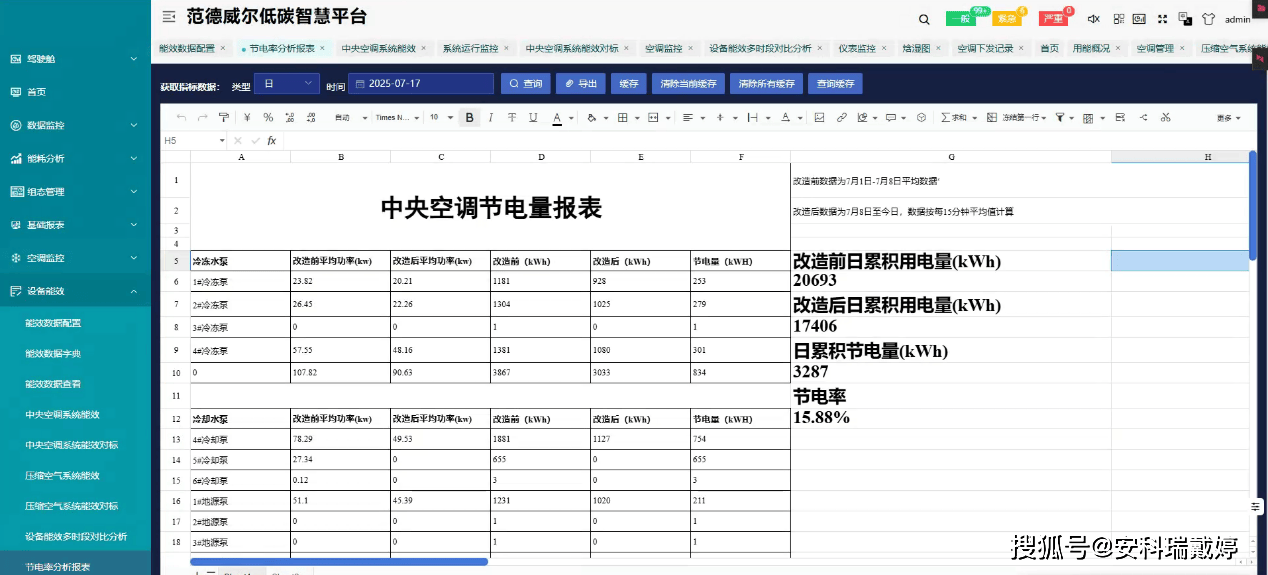Open 能效数据字典 in sidebar
The height and width of the screenshot is (575, 1268).
tap(53, 353)
